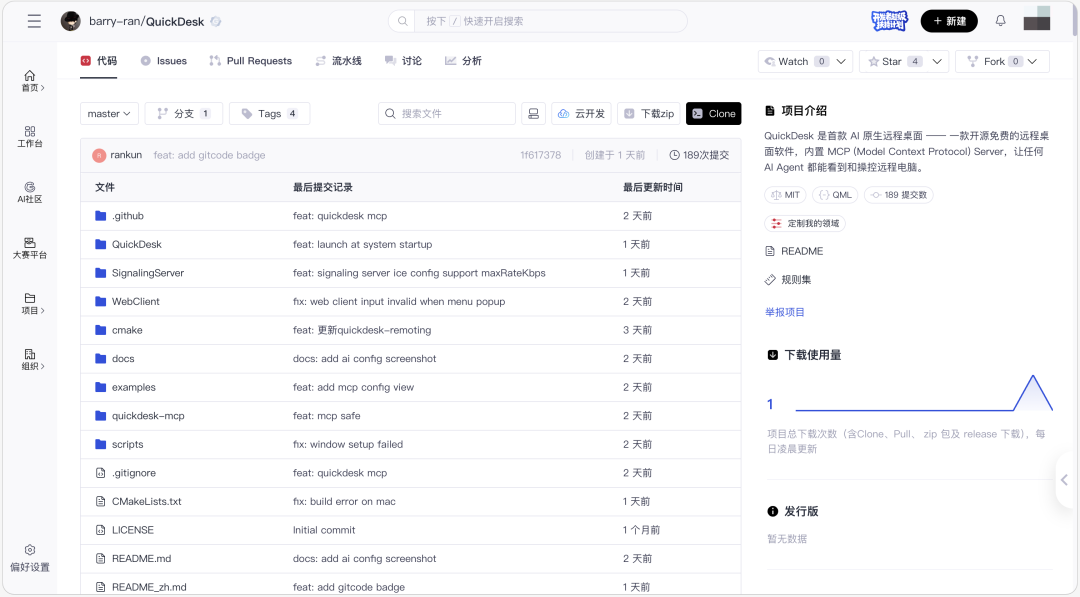The image size is (1080, 597).
Task: Open LICENSE file
Action: [x=133, y=530]
